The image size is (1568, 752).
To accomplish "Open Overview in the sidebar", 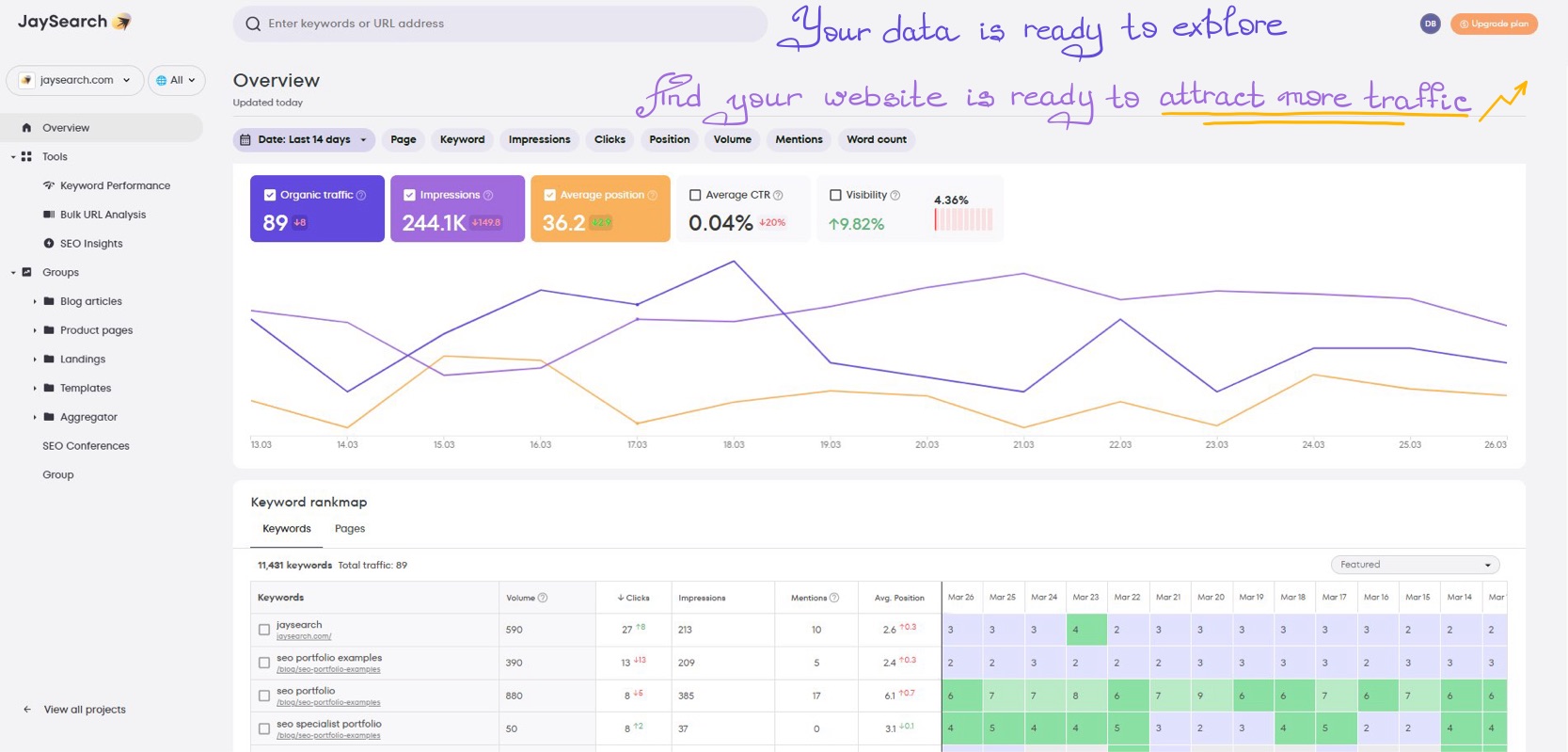I will tap(102, 128).
